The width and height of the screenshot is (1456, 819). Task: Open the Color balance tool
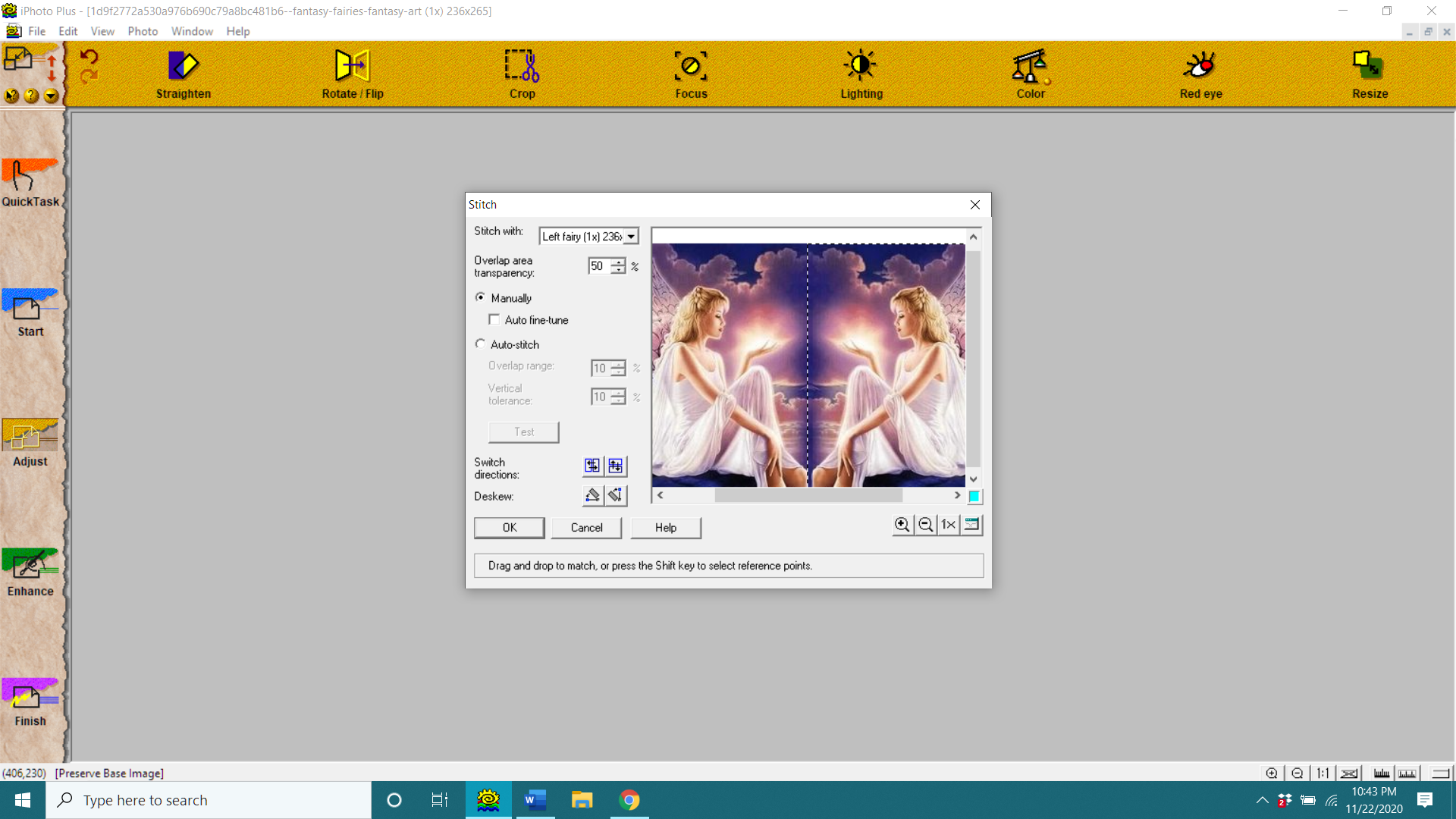click(1031, 74)
